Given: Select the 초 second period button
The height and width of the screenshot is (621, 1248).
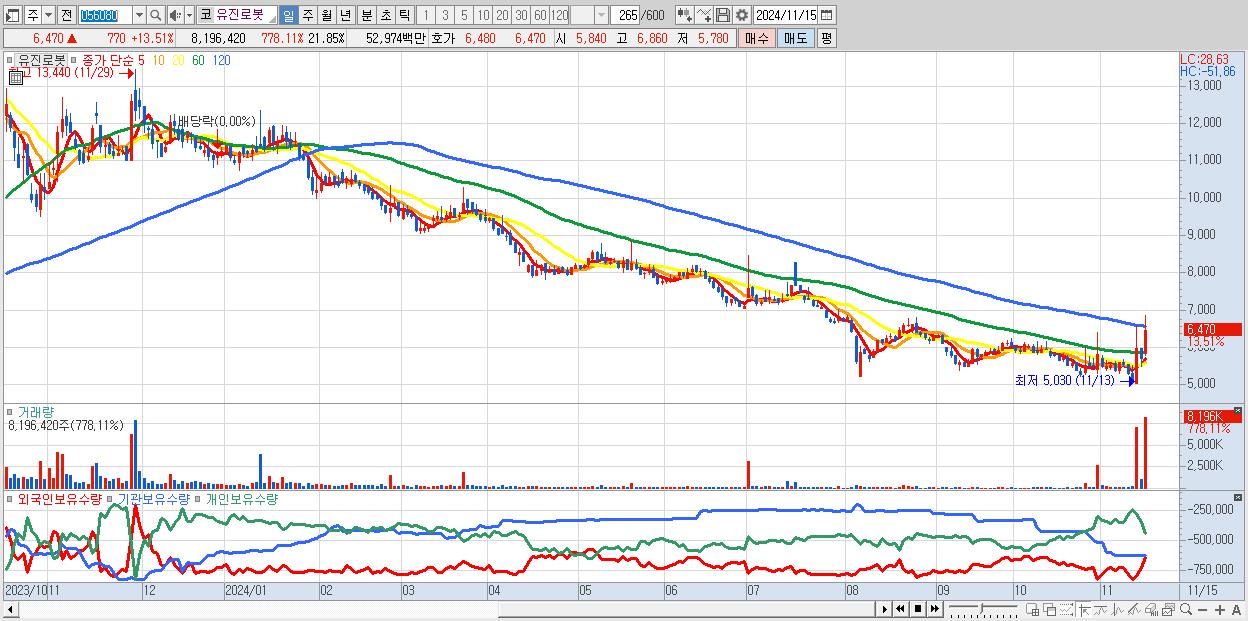Looking at the screenshot, I should (x=386, y=16).
